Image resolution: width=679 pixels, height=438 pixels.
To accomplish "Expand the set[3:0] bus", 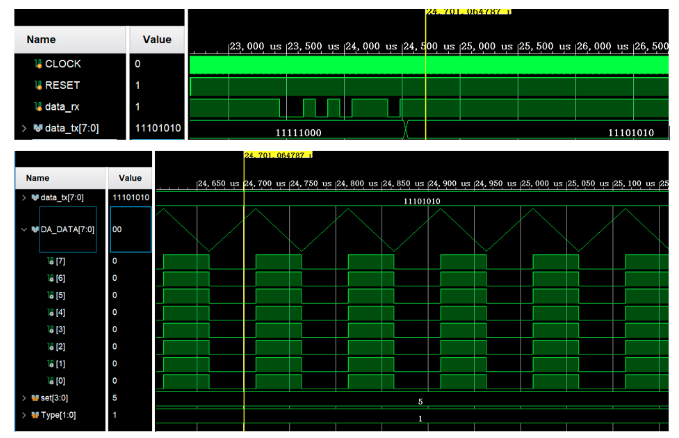I will coord(24,398).
